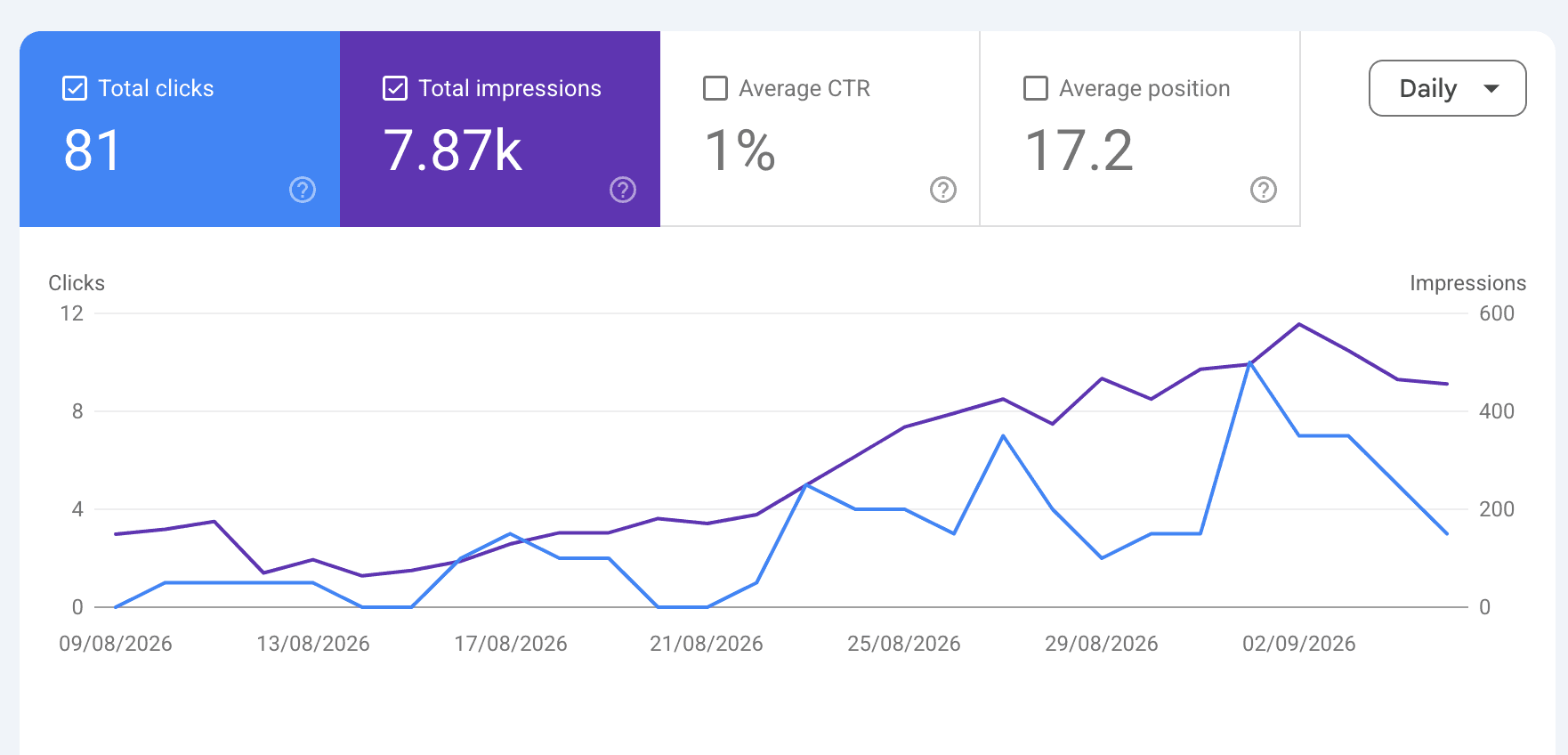This screenshot has width=1568, height=755.
Task: Click the 17.2 average position value
Action: click(1079, 150)
